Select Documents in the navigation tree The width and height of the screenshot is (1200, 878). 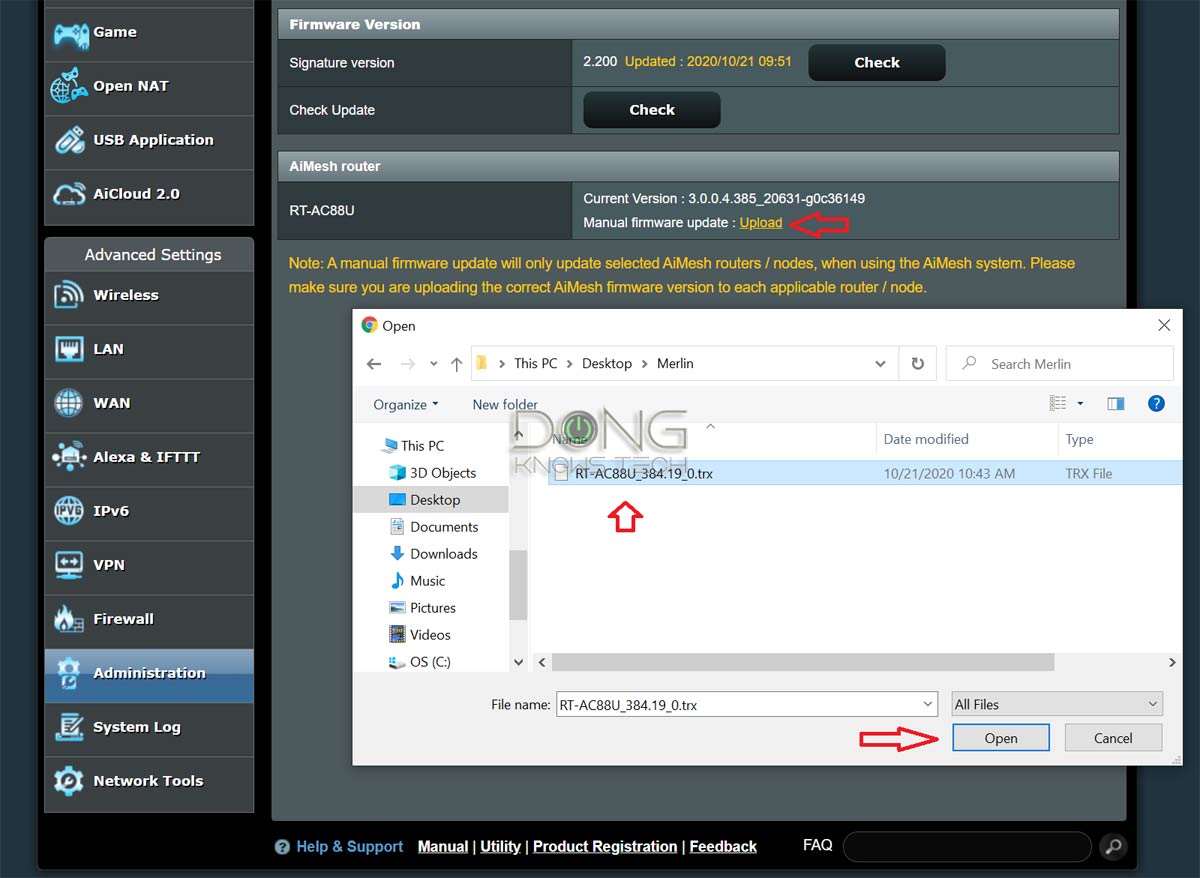[x=433, y=527]
